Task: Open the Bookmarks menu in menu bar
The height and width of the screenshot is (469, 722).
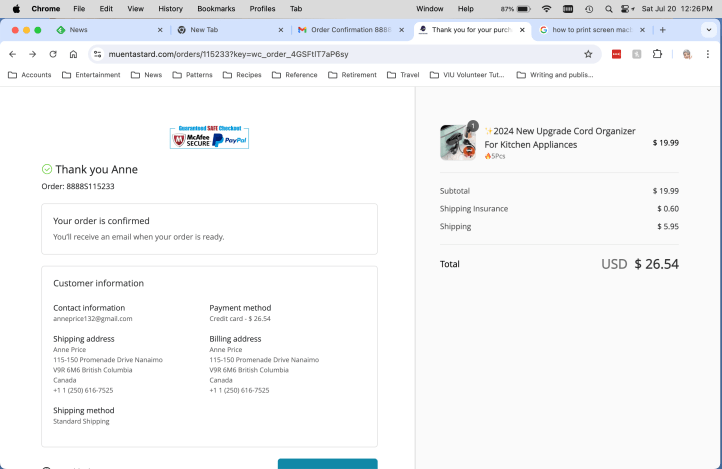Action: 215,8
